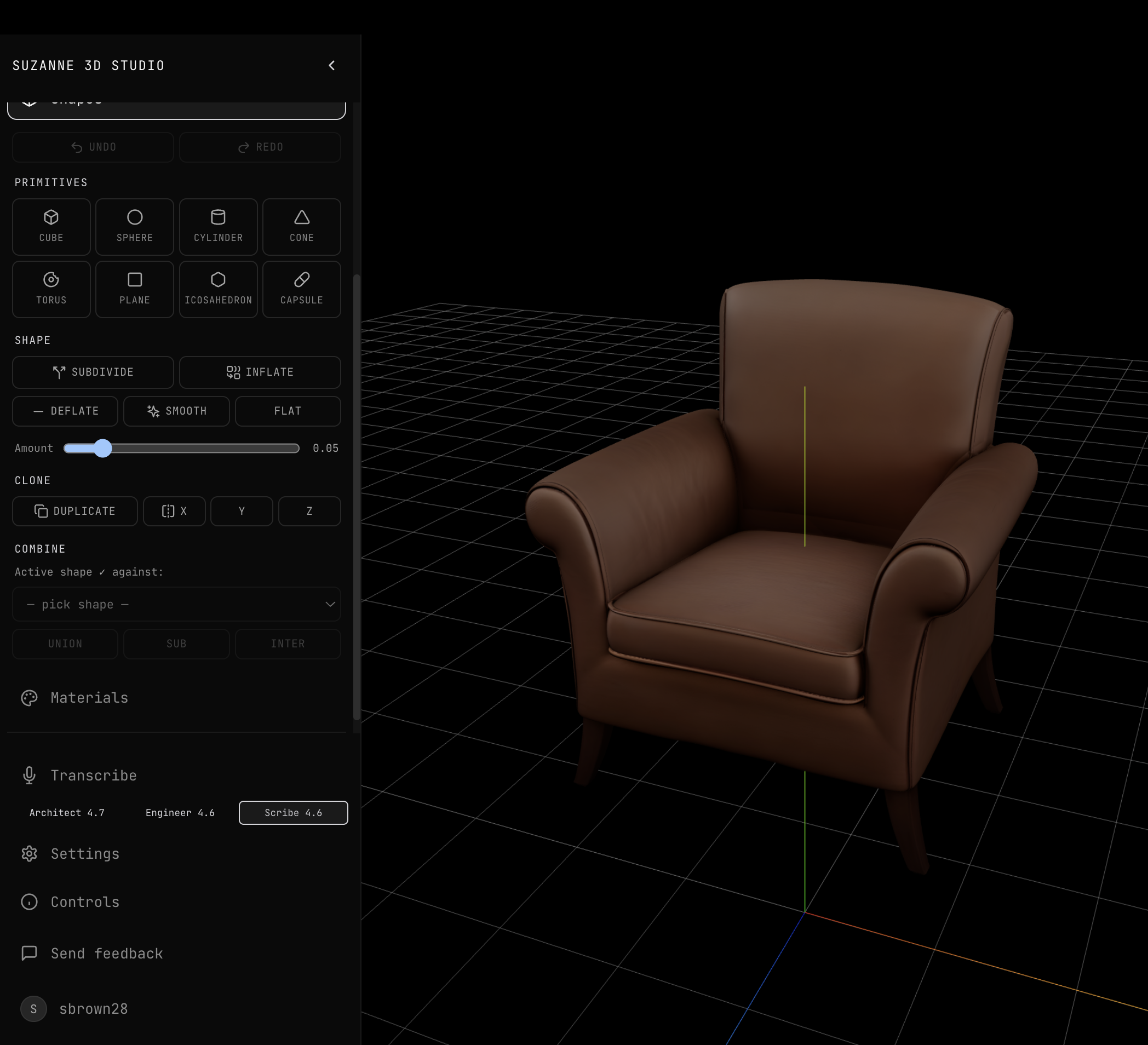
Task: Open the Controls panel
Action: coord(84,902)
